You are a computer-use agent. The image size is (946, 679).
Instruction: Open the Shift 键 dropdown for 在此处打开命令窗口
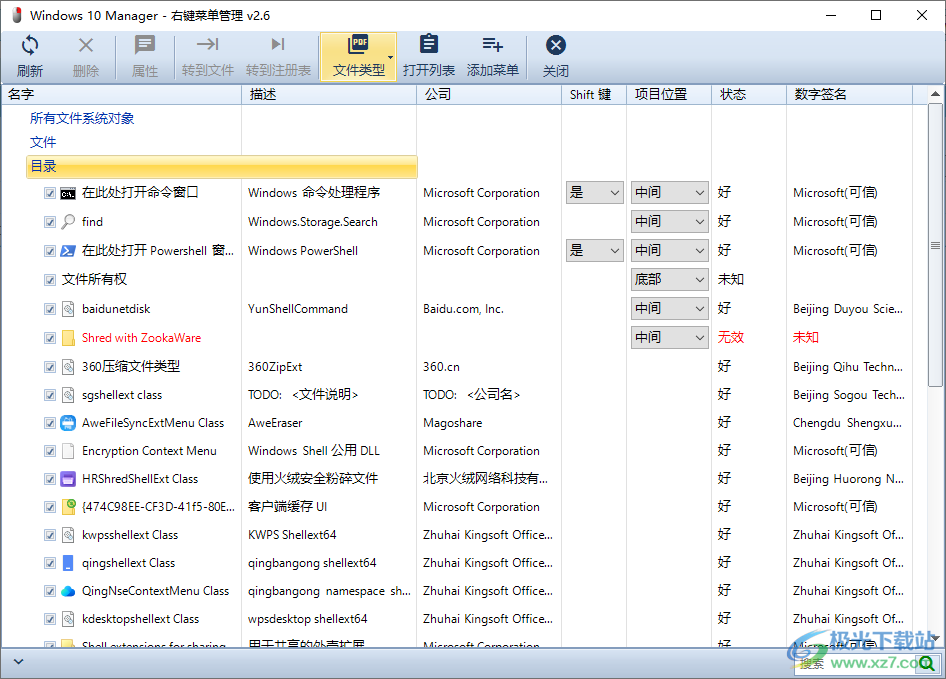pos(595,193)
